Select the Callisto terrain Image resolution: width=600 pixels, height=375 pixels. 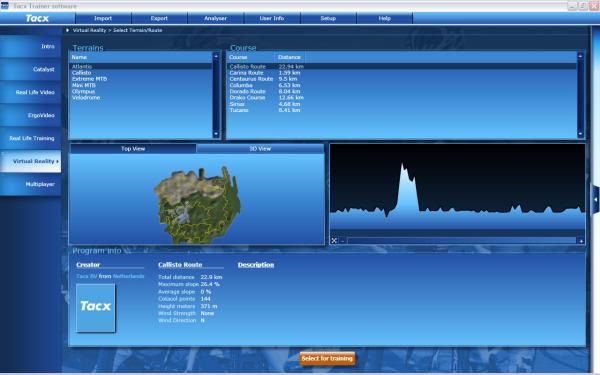click(82, 73)
